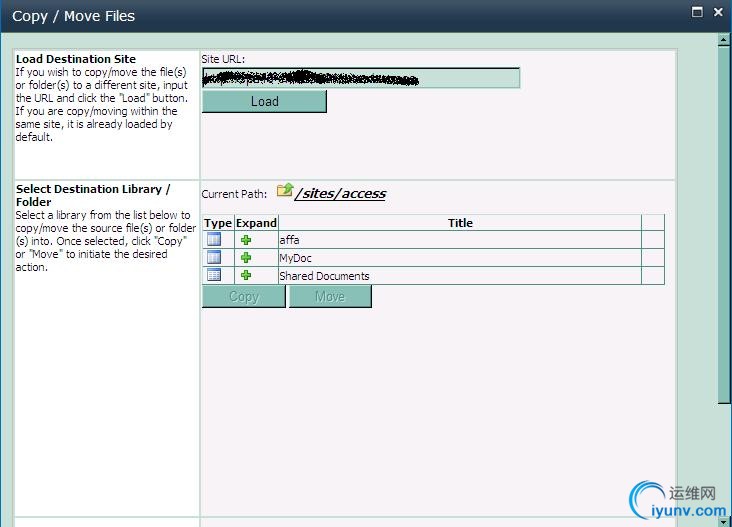Click the Title column header

pyautogui.click(x=460, y=223)
